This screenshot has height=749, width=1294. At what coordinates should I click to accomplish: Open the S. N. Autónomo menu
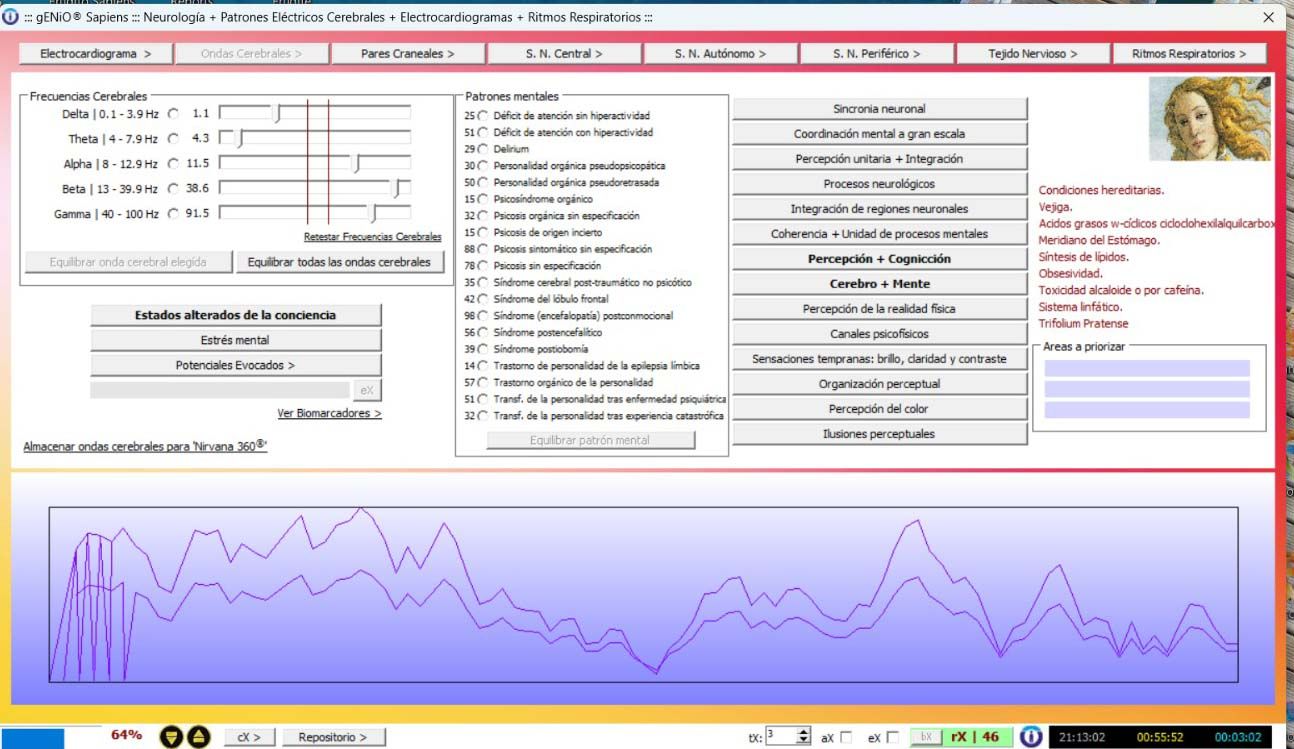[720, 54]
